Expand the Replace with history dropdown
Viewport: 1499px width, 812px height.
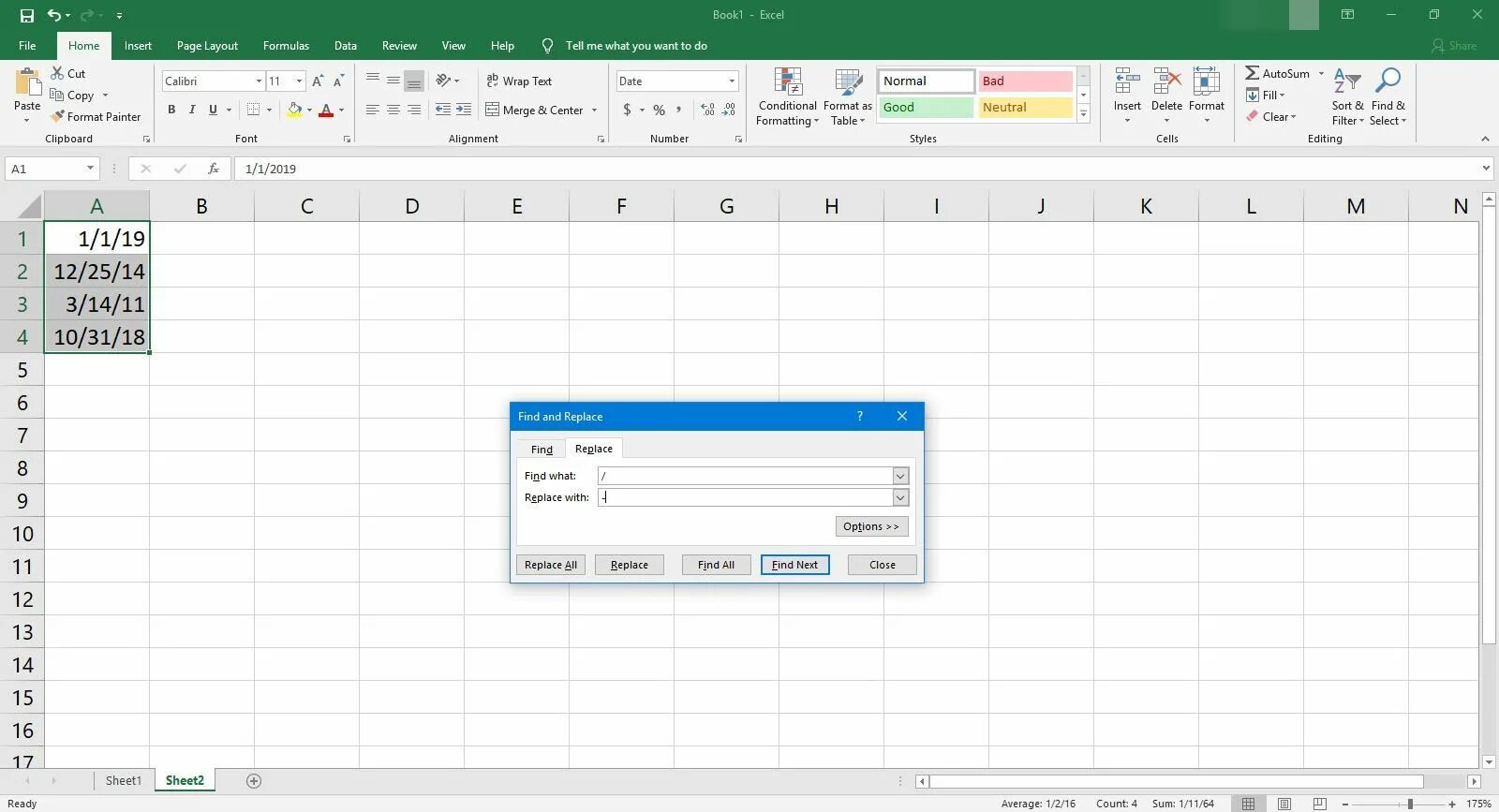pyautogui.click(x=899, y=497)
